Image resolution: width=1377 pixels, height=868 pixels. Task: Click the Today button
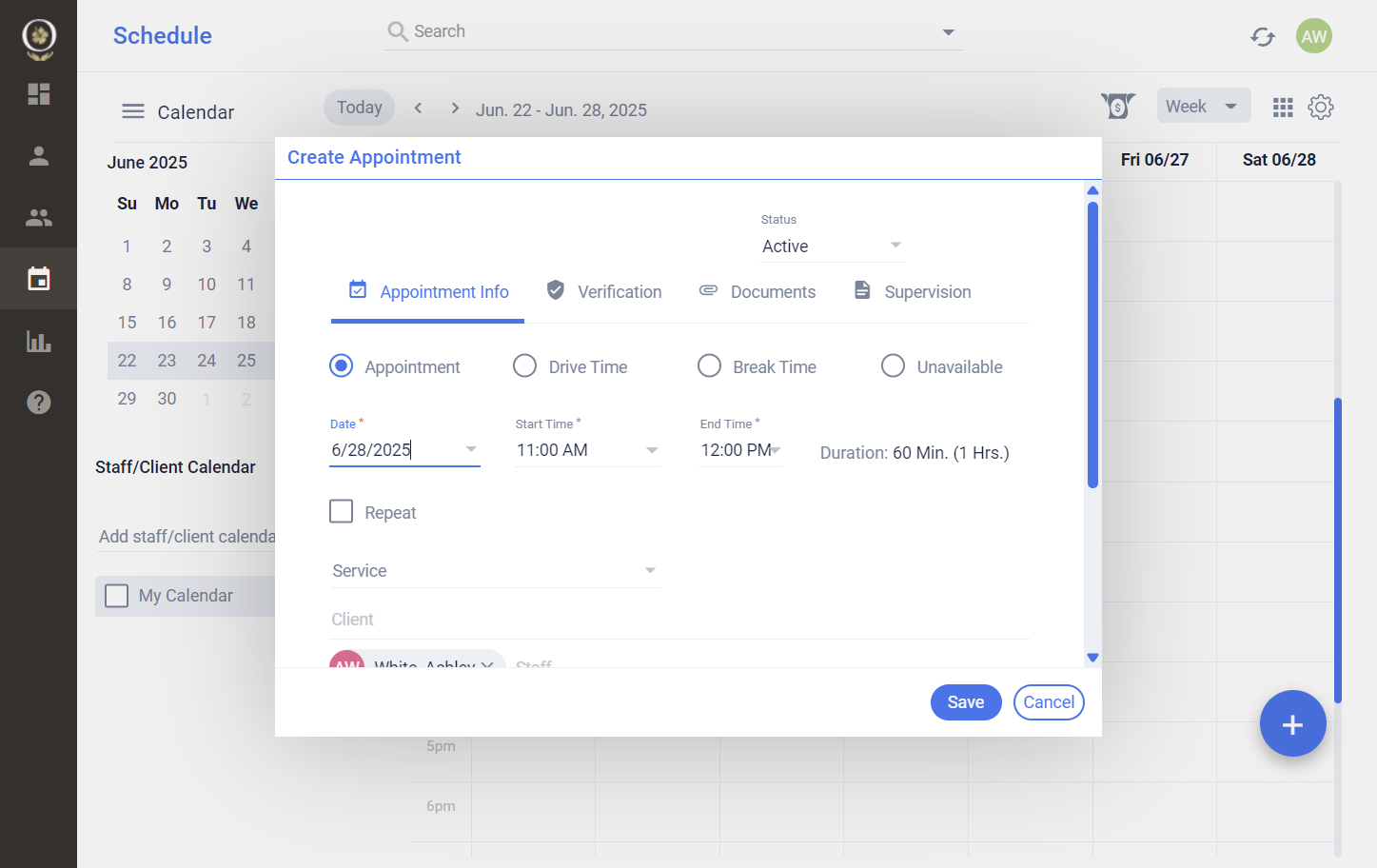360,108
